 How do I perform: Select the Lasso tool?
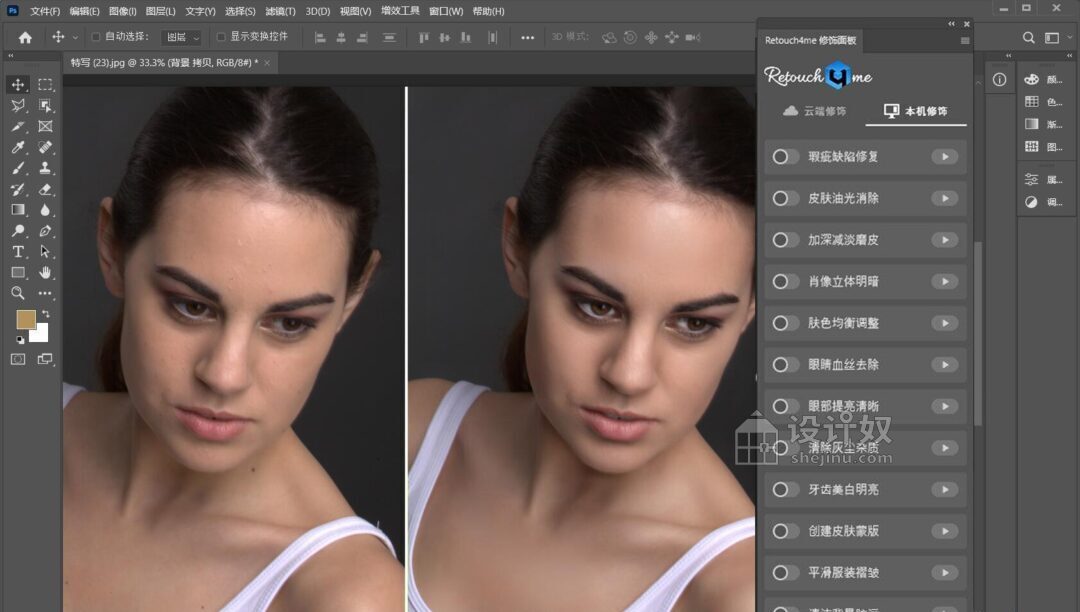18,105
